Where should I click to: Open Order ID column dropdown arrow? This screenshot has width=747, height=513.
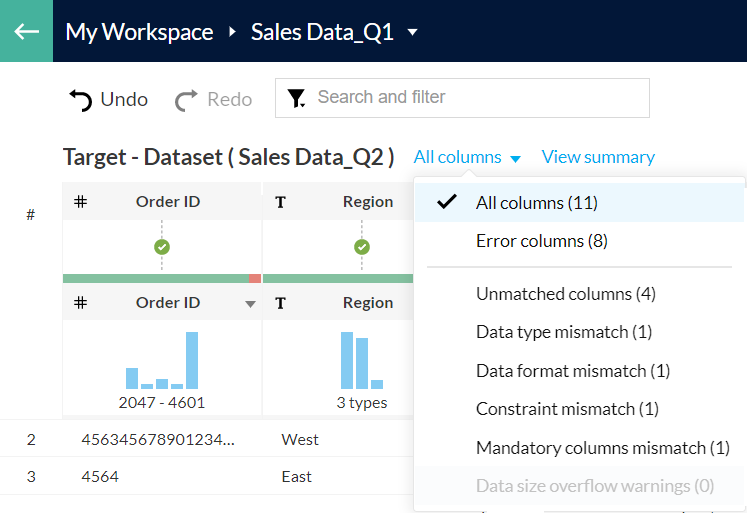click(250, 304)
